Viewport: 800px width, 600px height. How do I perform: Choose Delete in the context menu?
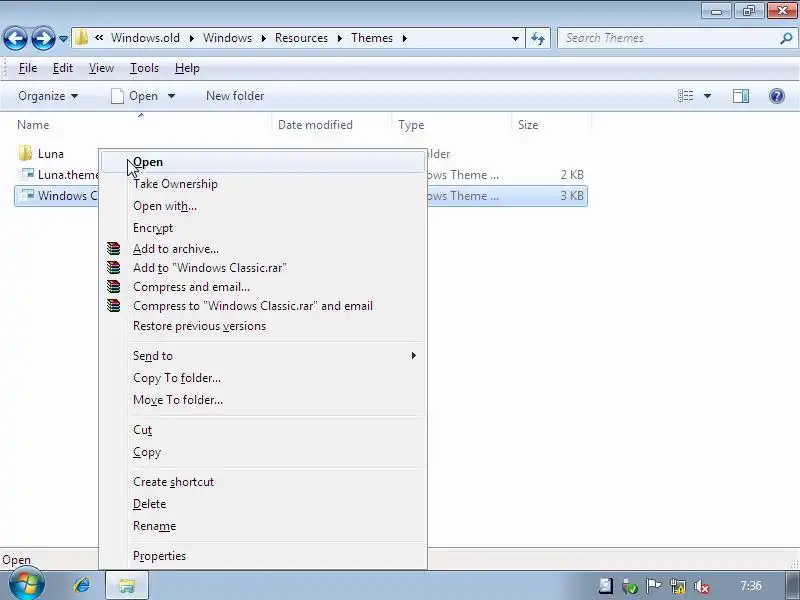[263, 504]
